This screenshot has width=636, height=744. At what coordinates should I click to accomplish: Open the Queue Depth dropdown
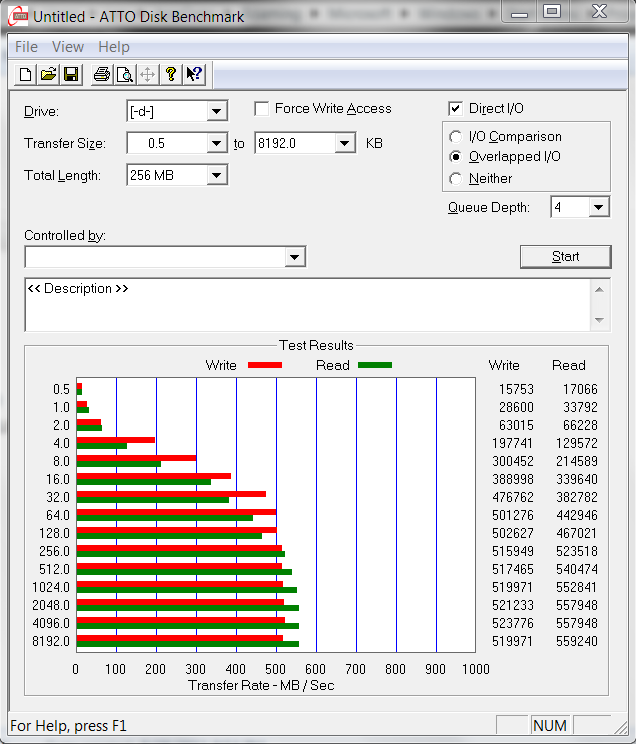coord(598,208)
